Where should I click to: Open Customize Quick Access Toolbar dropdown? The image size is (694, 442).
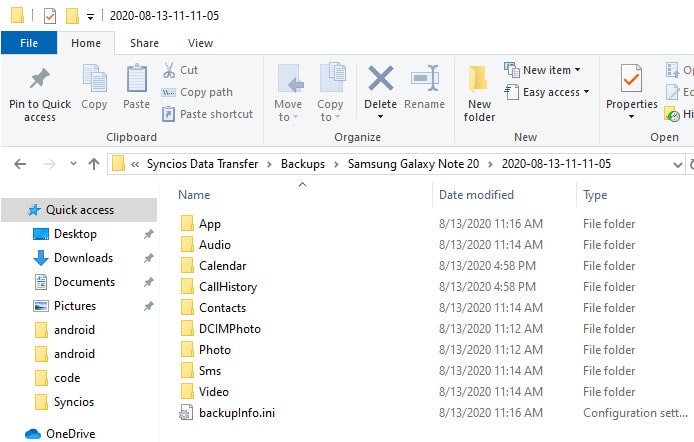(90, 17)
